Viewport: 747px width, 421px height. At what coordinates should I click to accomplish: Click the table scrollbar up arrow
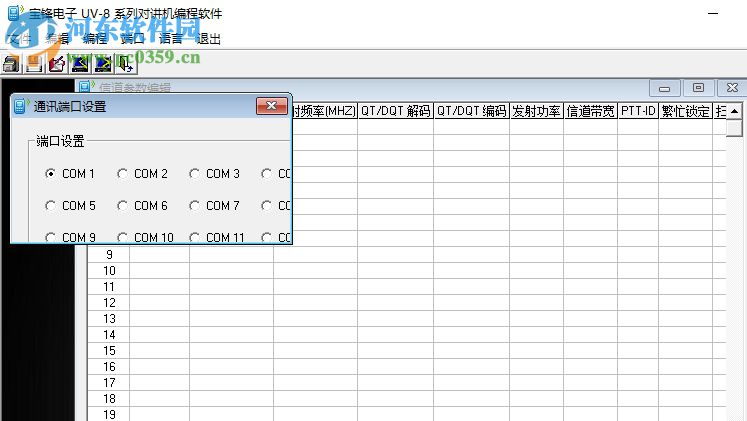(x=734, y=111)
